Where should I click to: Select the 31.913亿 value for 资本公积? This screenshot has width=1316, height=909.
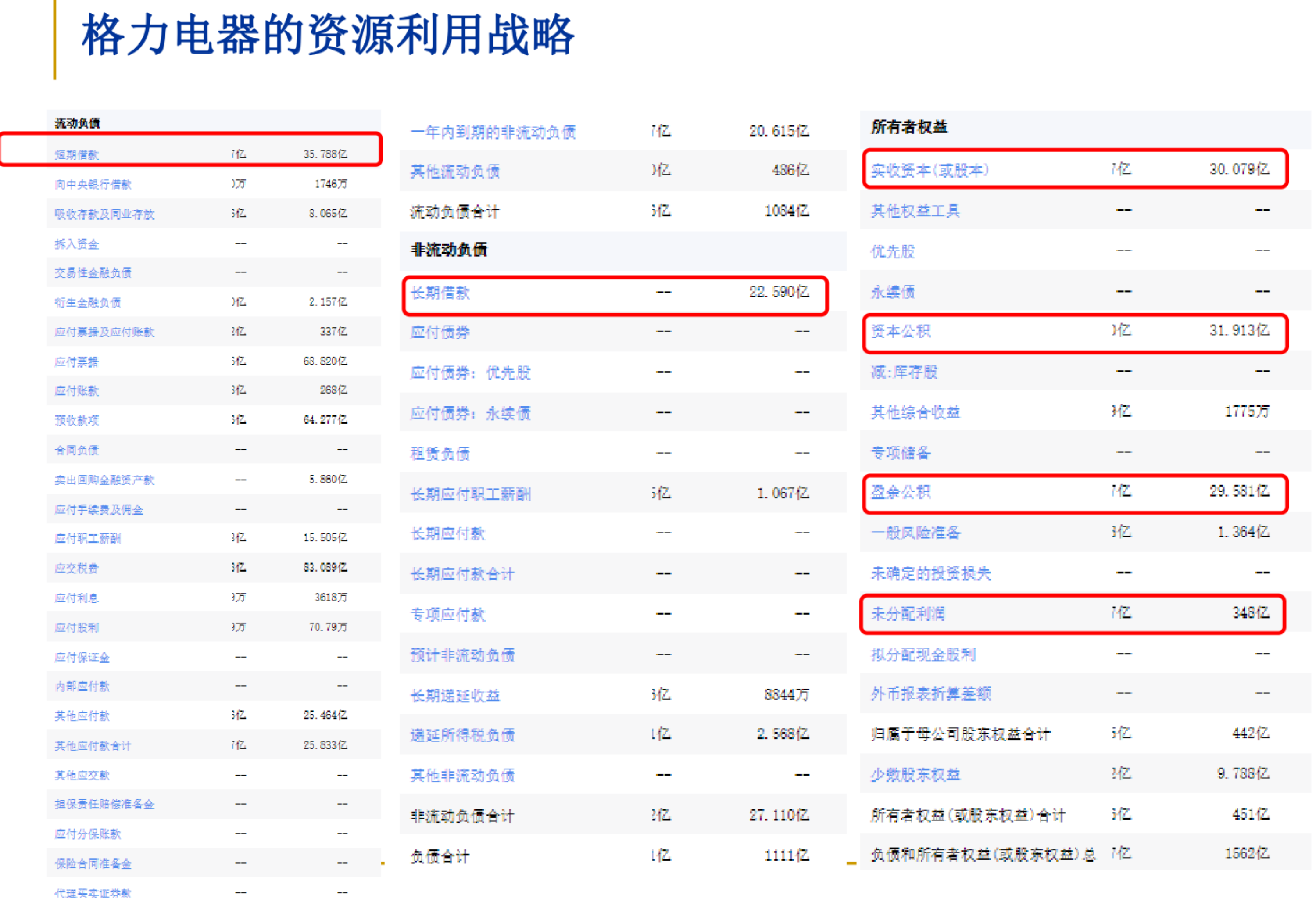tap(1240, 330)
